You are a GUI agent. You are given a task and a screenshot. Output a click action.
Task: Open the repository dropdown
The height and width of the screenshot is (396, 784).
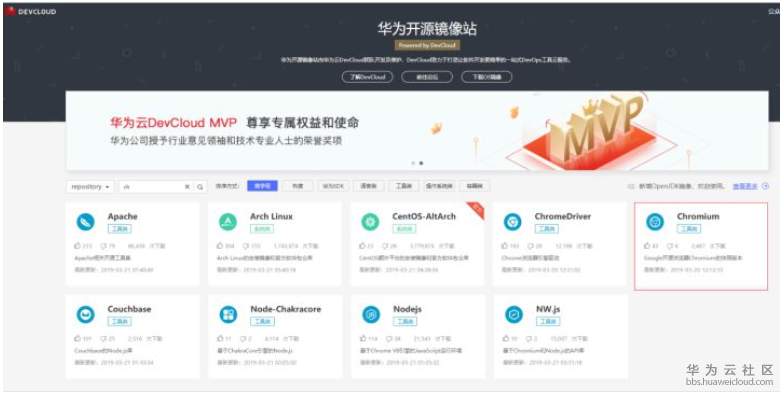90,186
